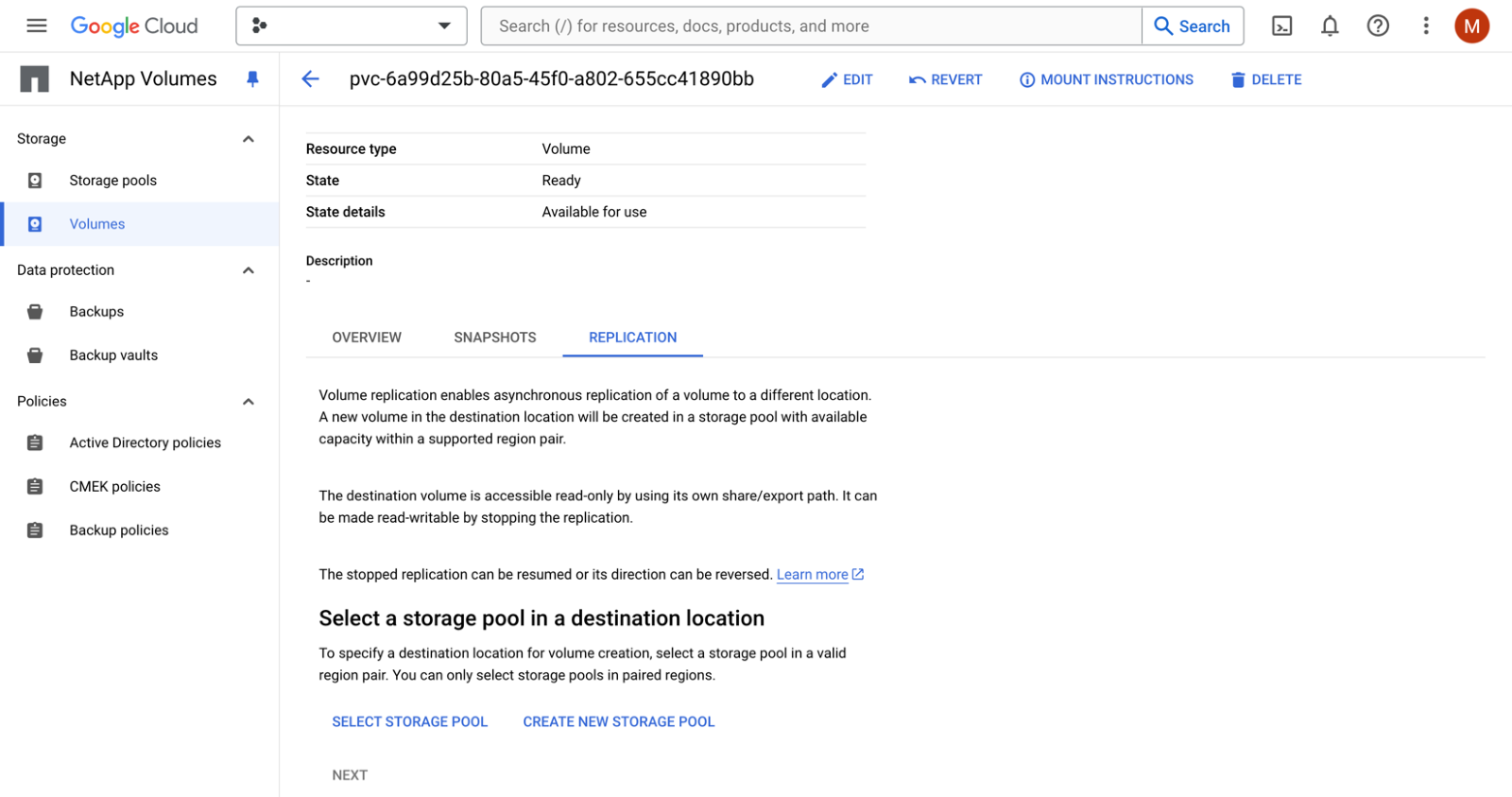Click the user account avatar
The height and width of the screenshot is (797, 1512).
point(1471,26)
